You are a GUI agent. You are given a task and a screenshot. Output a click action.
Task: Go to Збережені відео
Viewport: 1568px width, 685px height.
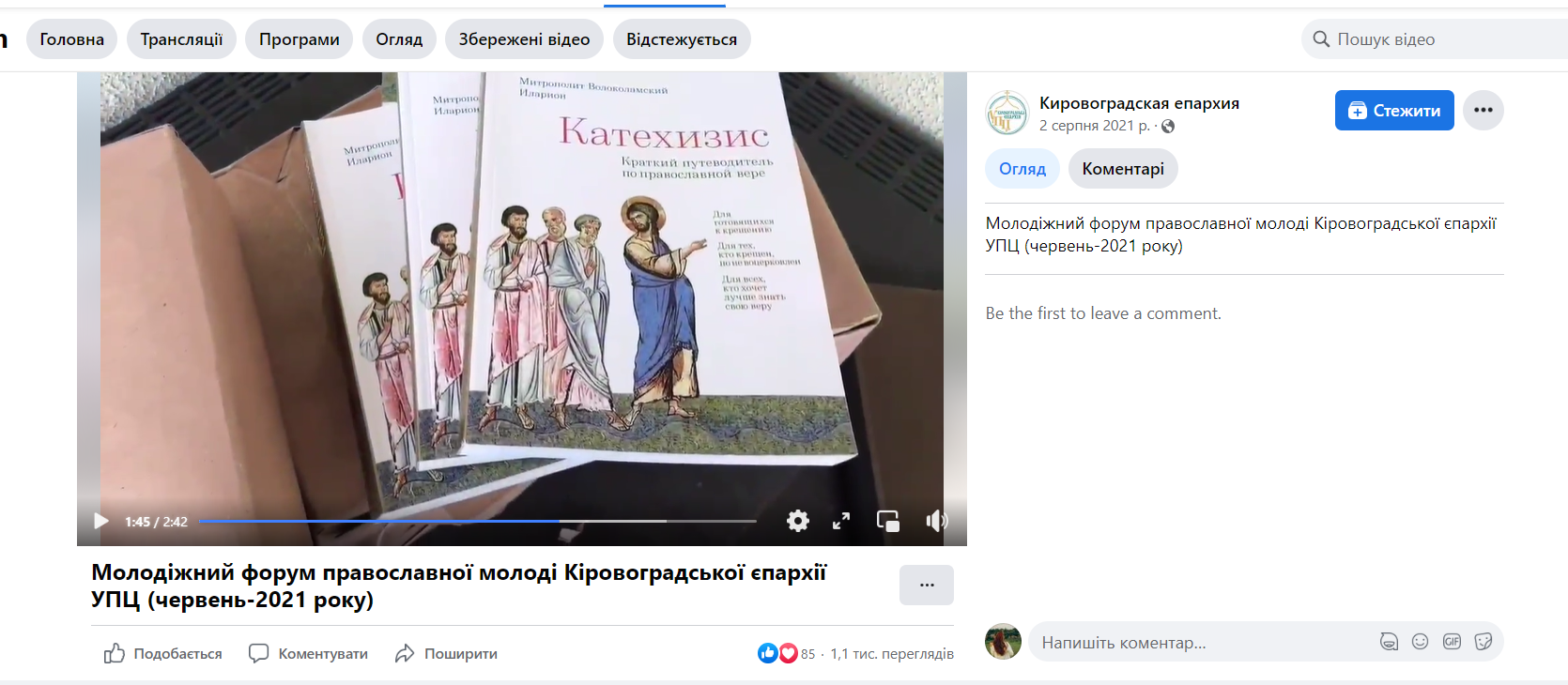pos(524,39)
